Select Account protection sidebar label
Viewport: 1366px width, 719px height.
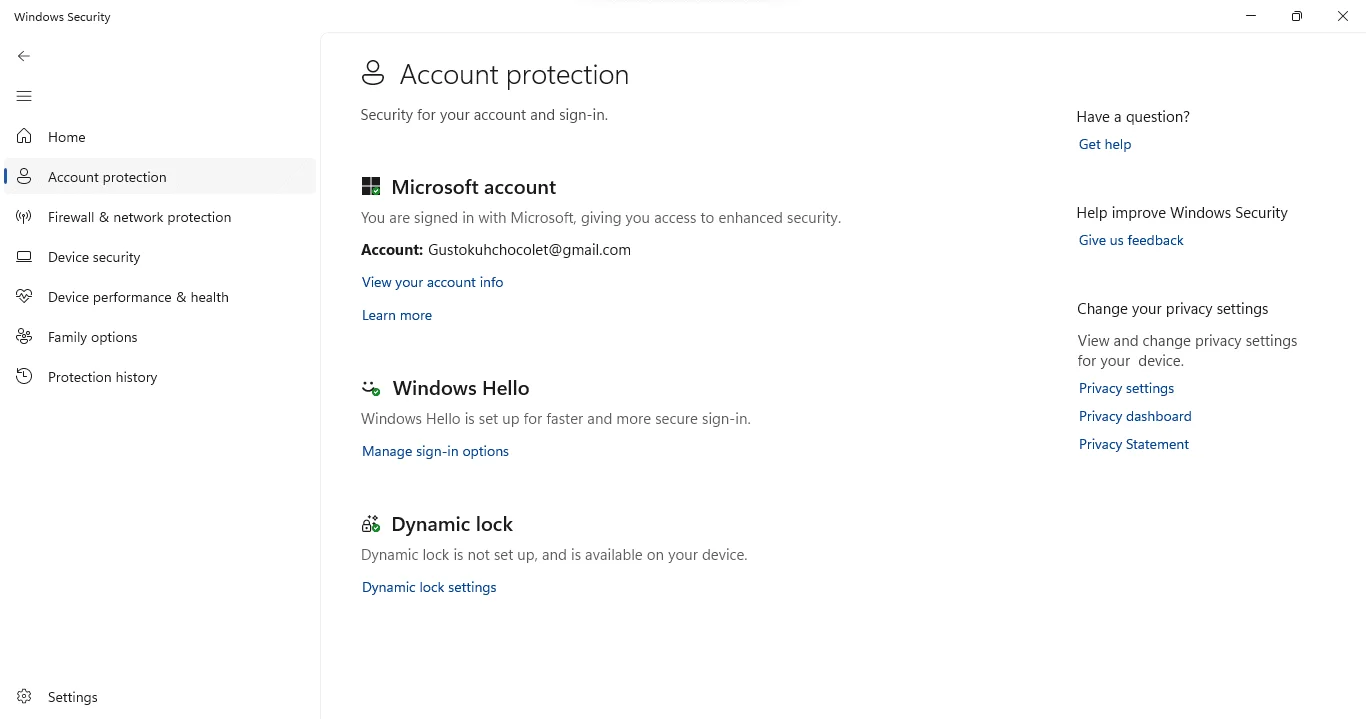pyautogui.click(x=107, y=177)
